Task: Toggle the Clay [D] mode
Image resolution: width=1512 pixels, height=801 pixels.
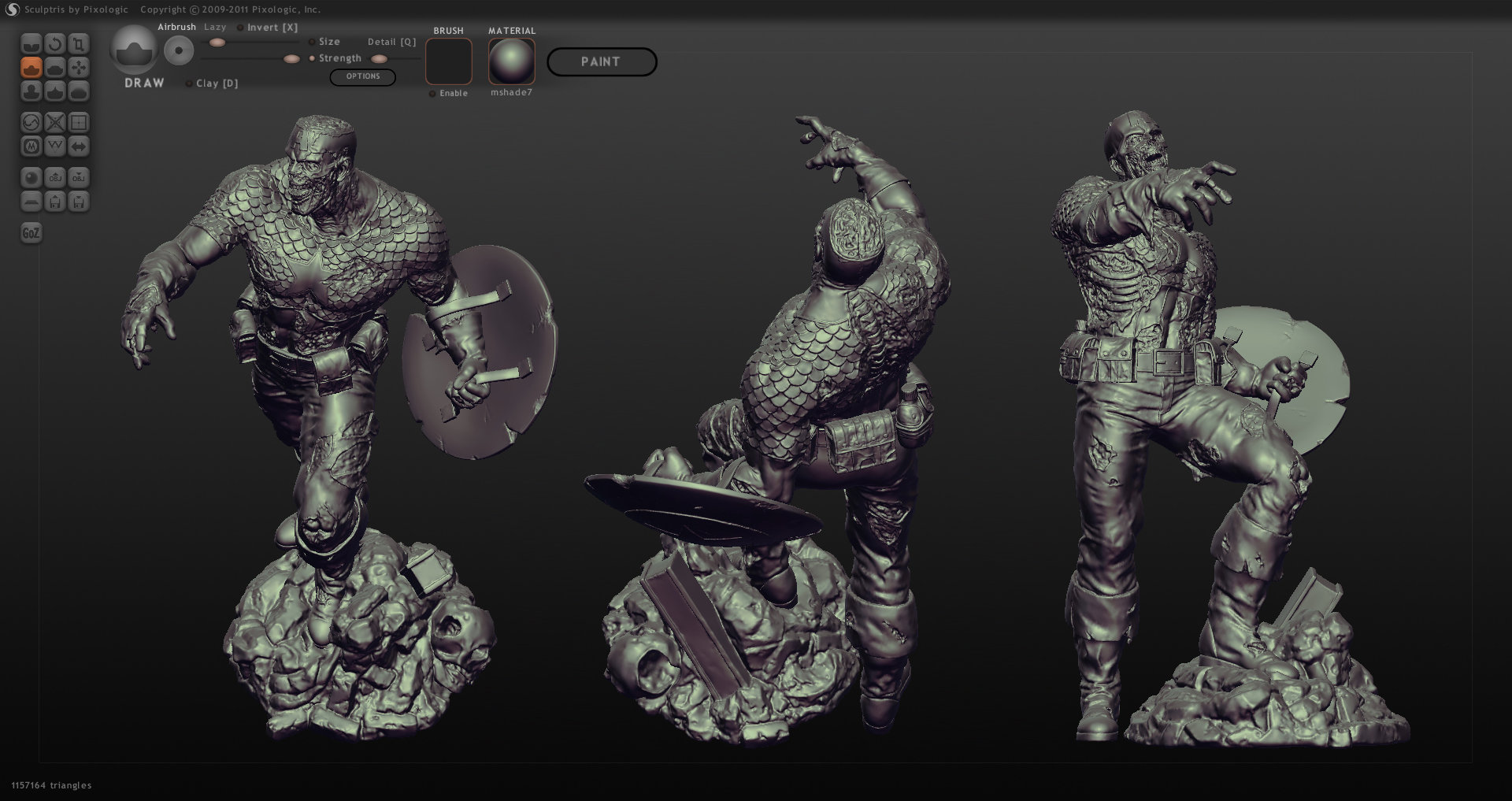Action: [189, 83]
